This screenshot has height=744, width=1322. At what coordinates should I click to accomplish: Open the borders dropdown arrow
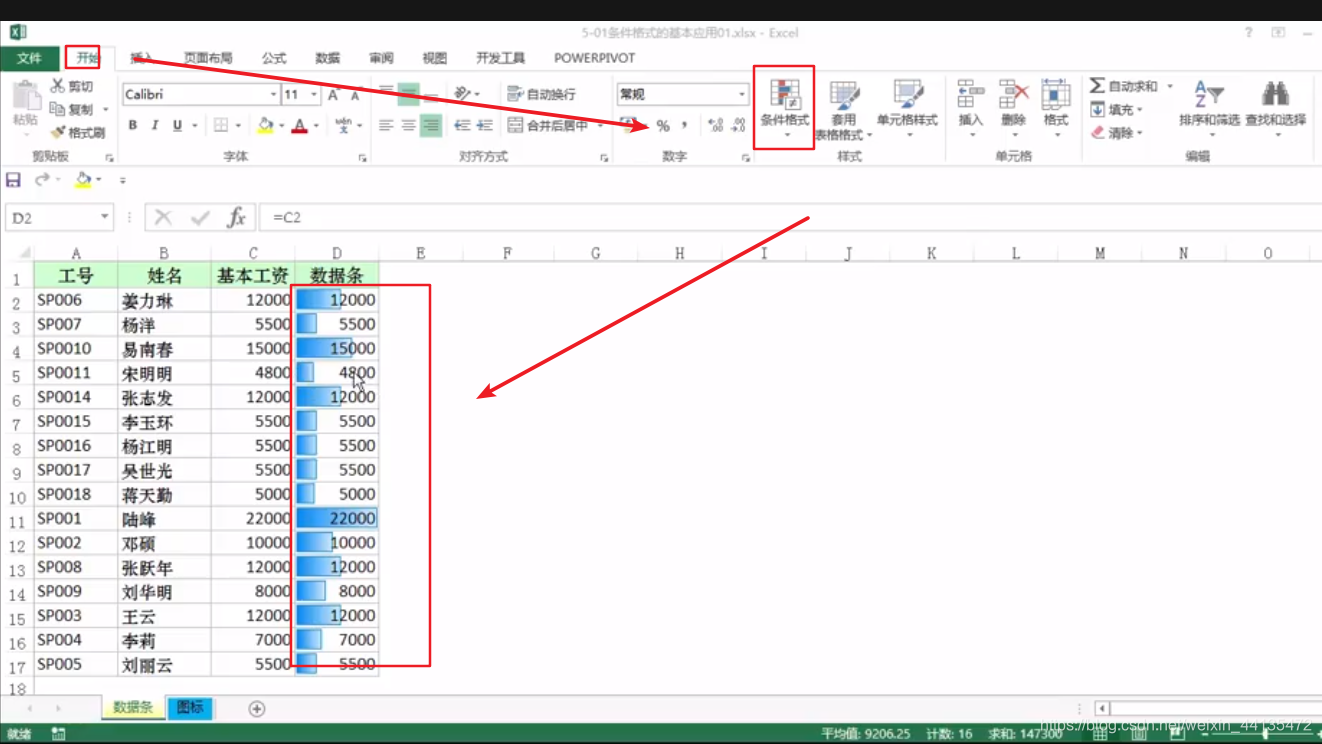pos(238,126)
